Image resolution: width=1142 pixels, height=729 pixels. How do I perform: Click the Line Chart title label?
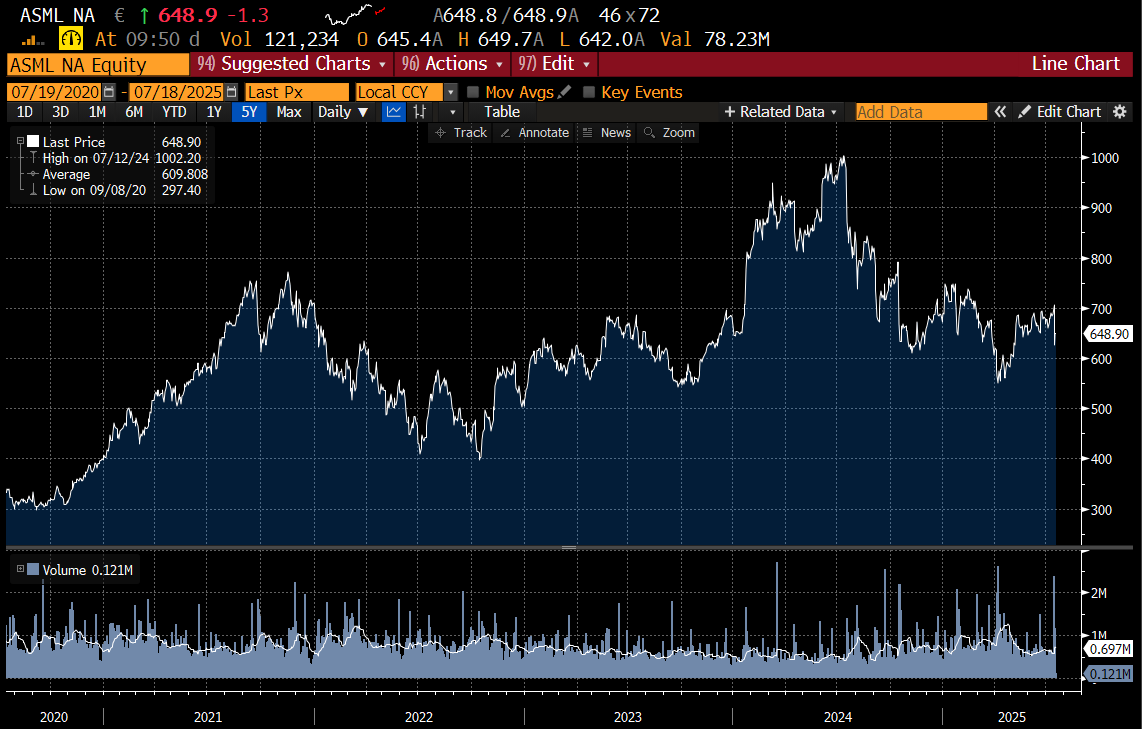pyautogui.click(x=1075, y=64)
